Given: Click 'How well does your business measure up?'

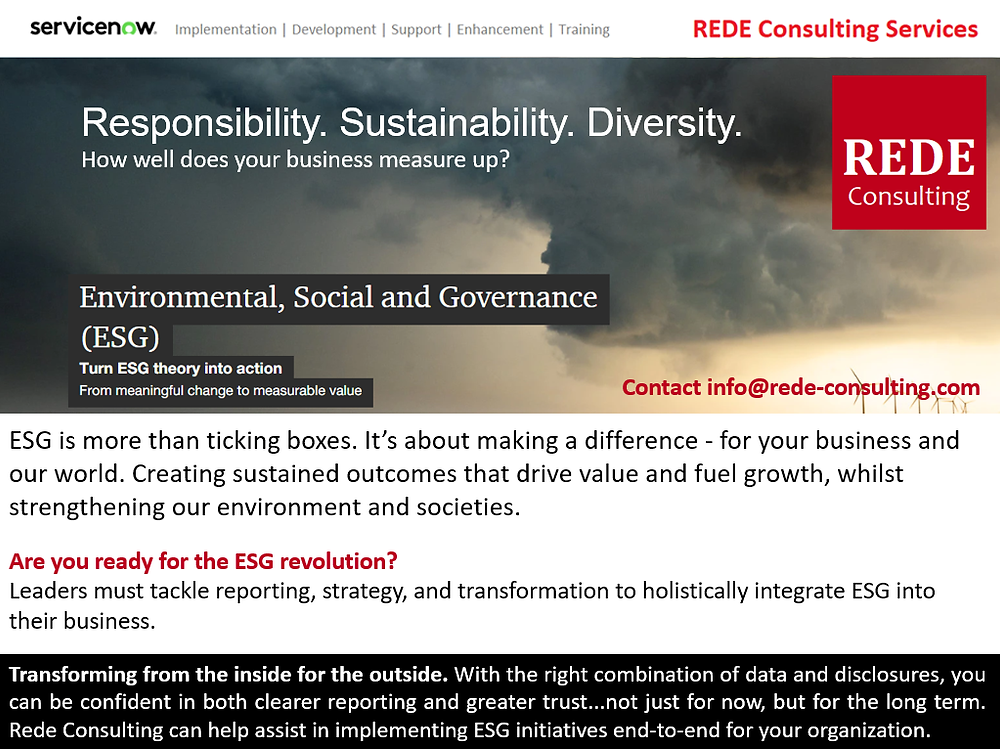Looking at the screenshot, I should 295,159.
